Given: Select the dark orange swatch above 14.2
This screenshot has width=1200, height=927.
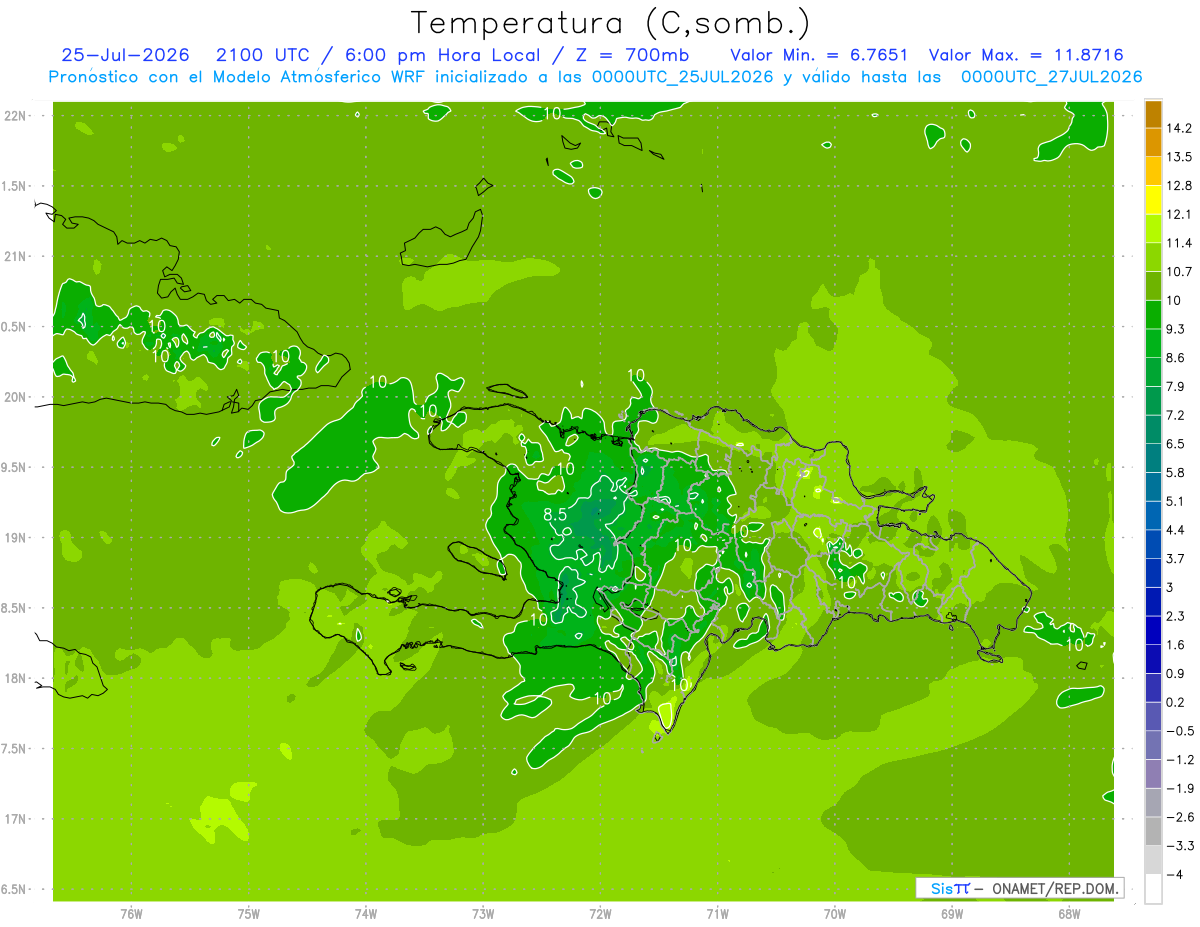Looking at the screenshot, I should click(x=1153, y=114).
